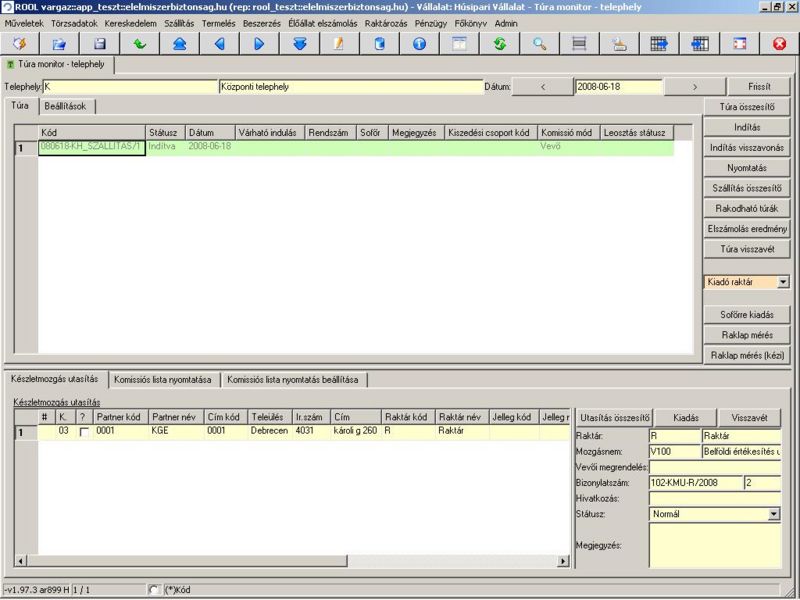This screenshot has height=600, width=800.
Task: Click the pencil edit toolbar icon
Action: tap(339, 44)
